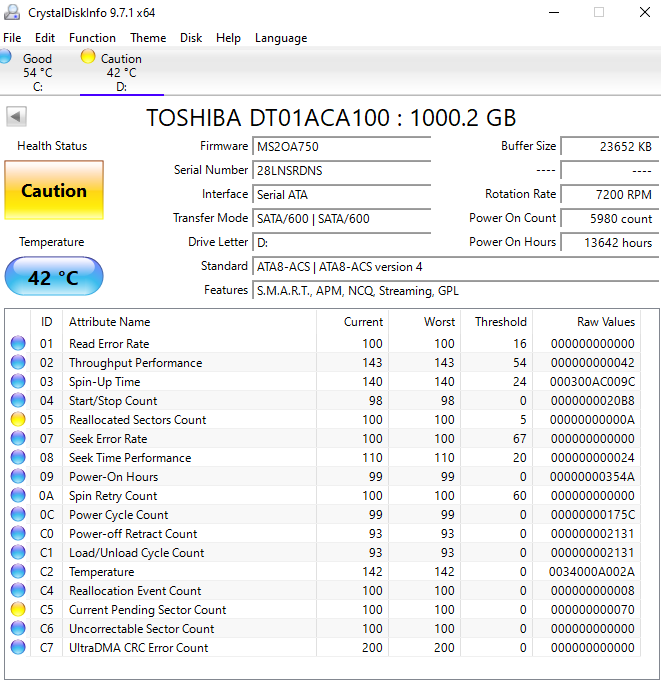Click raw value 000300AC009C

[x=592, y=381]
